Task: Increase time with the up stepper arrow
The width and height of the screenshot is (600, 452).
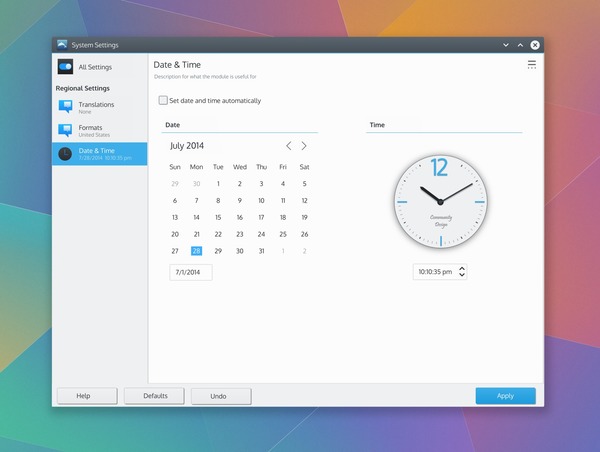Action: click(462, 268)
